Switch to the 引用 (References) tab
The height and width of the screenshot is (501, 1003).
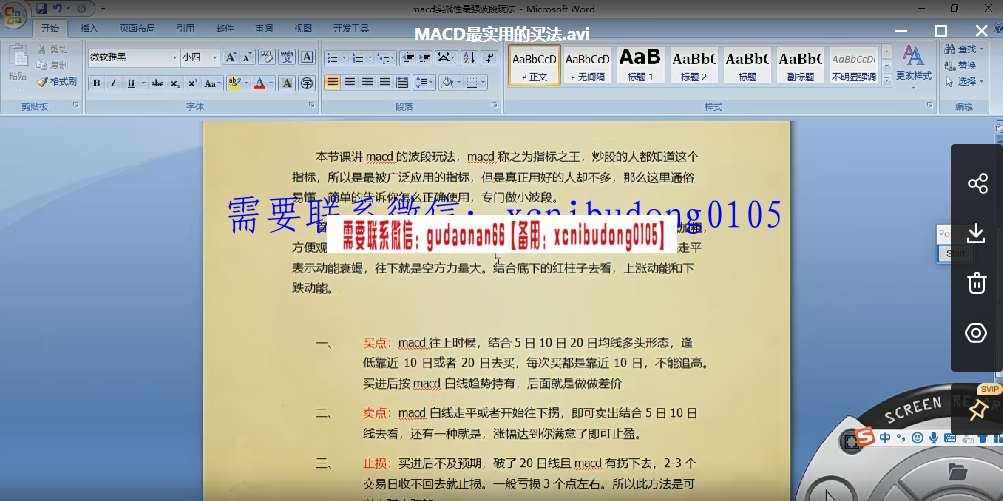pos(186,28)
